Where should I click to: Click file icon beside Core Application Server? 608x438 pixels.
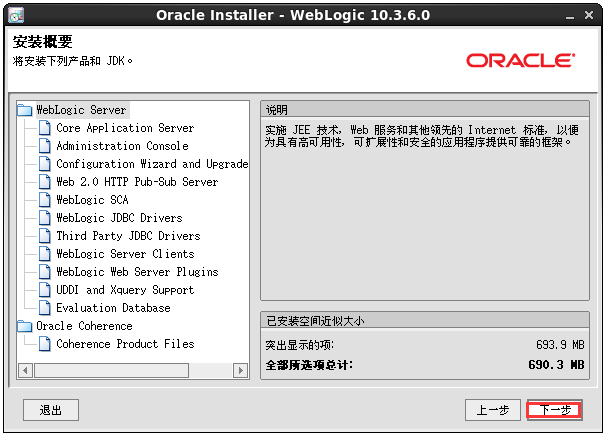pos(45,128)
